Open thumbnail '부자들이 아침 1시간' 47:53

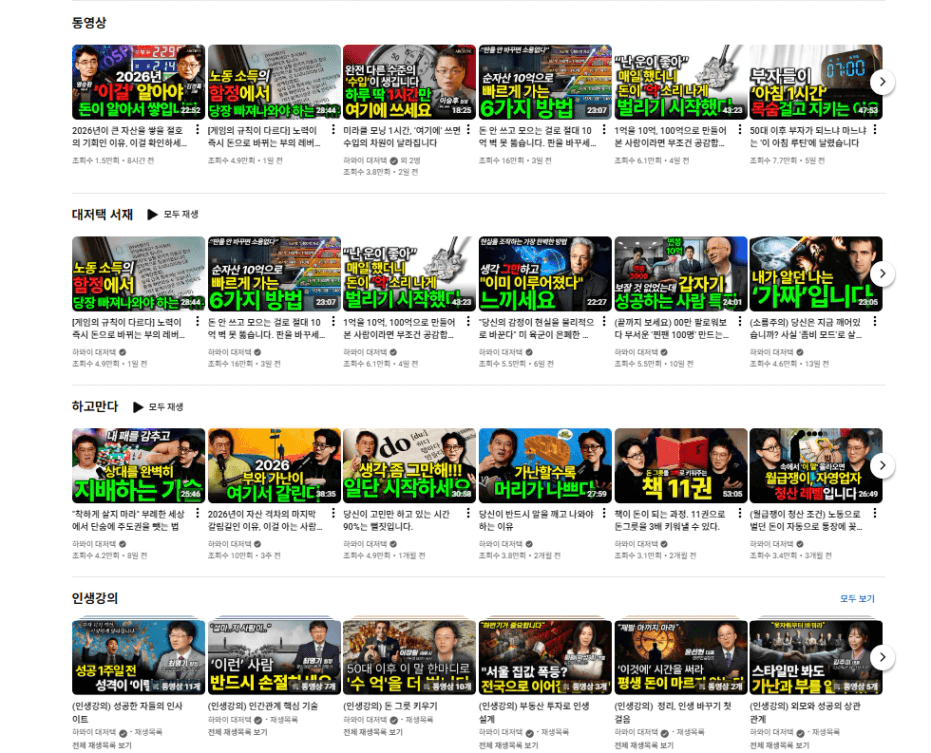pos(816,82)
